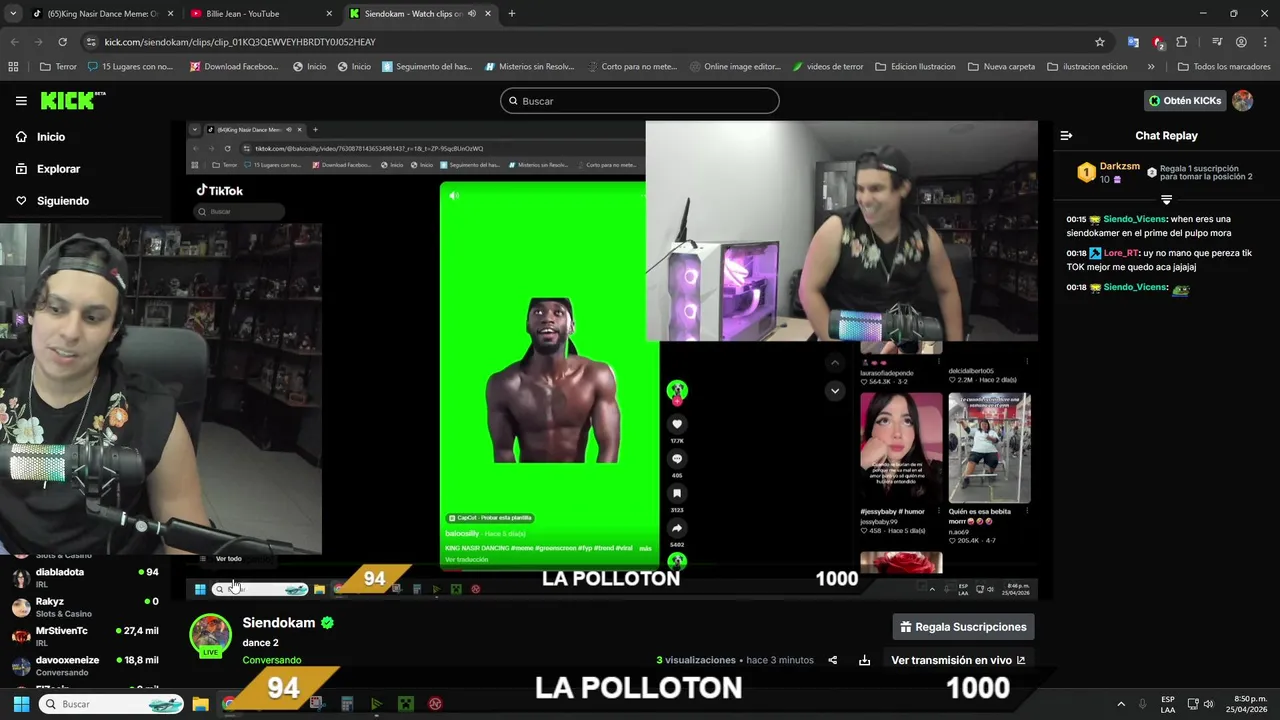Click Ver transmisión en vivo link
The width and height of the screenshot is (1280, 720).
[x=958, y=660]
